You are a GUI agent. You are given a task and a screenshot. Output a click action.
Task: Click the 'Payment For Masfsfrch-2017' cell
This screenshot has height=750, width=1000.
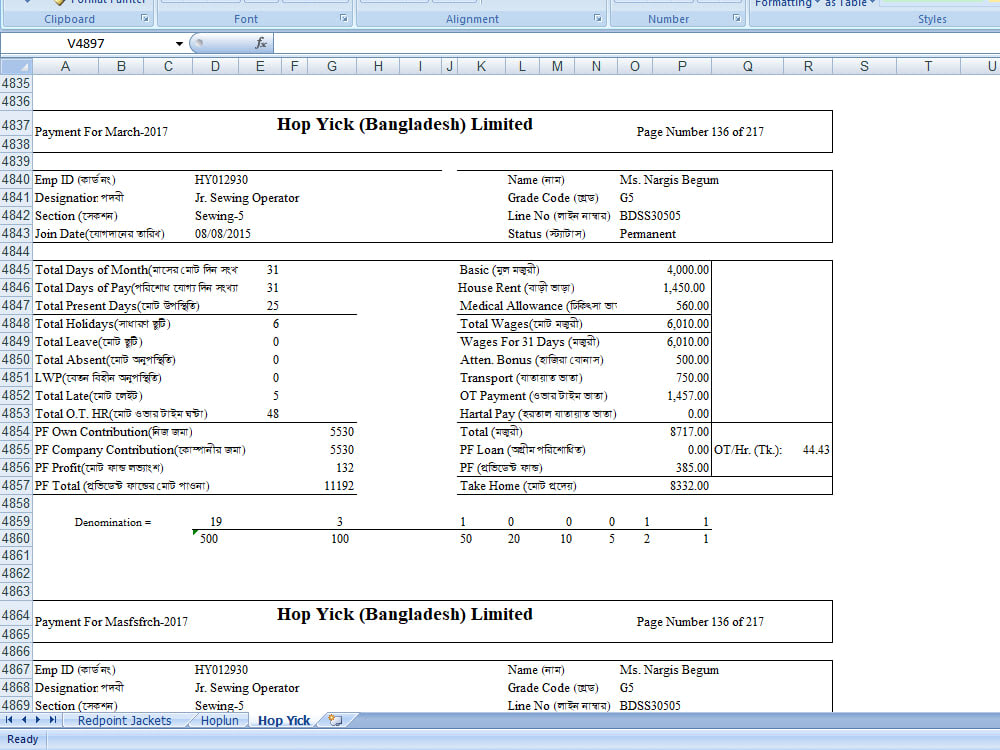click(x=112, y=622)
